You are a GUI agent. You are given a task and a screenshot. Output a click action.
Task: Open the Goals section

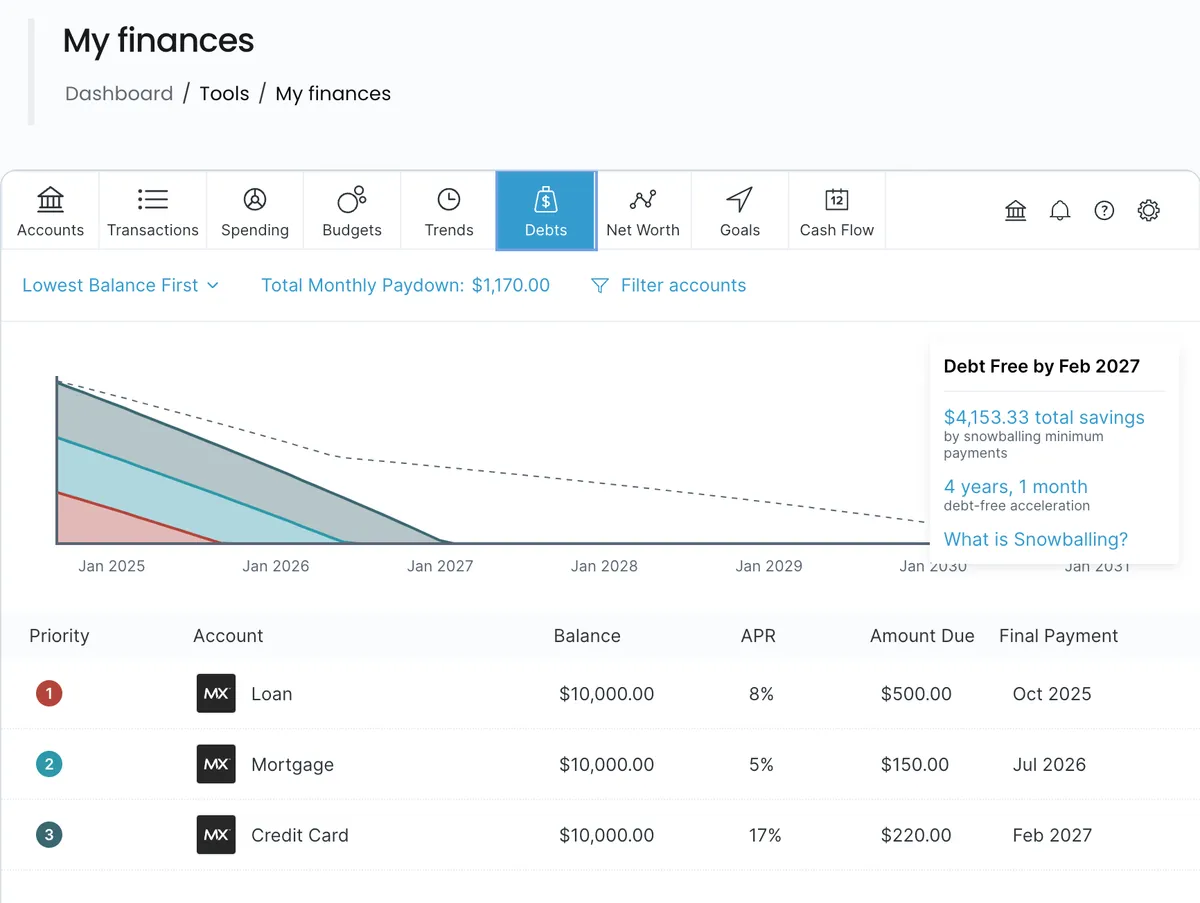[x=739, y=210]
